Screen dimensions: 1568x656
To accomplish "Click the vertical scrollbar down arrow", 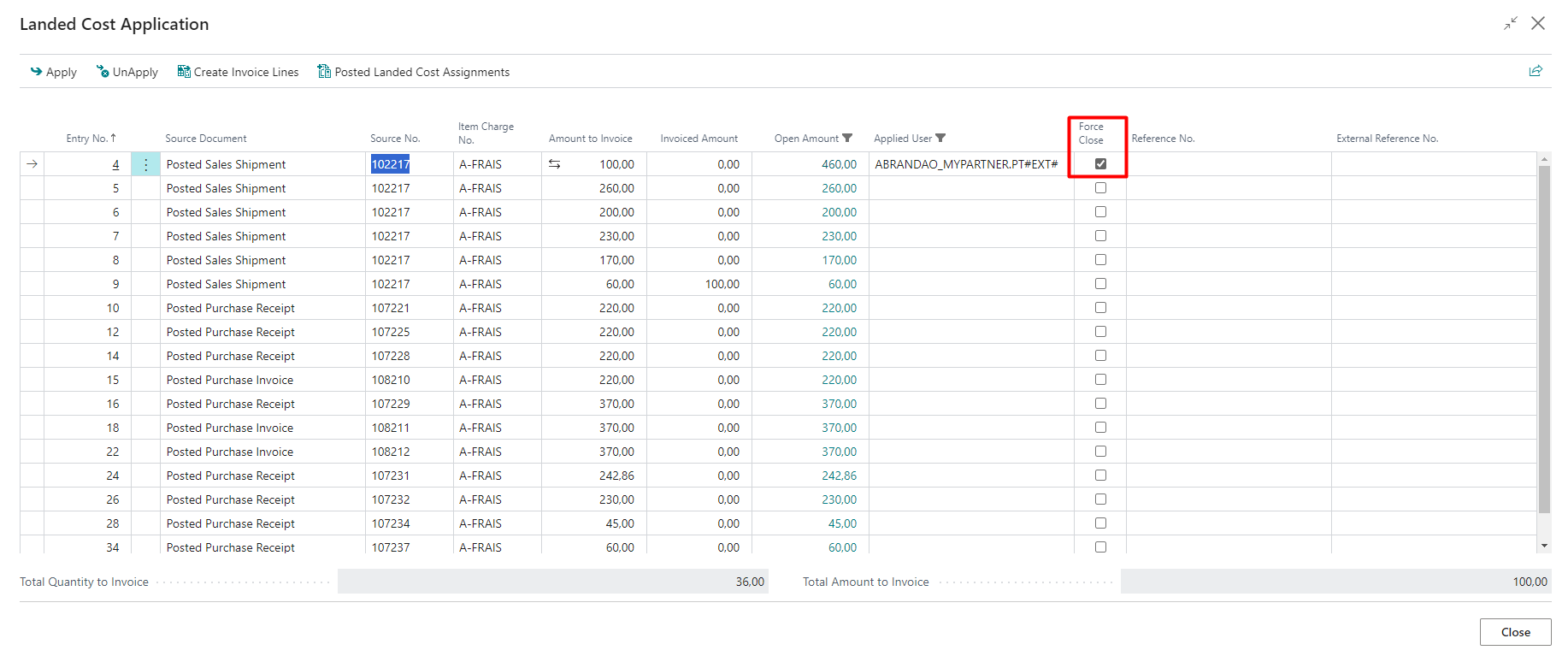I will click(1544, 546).
